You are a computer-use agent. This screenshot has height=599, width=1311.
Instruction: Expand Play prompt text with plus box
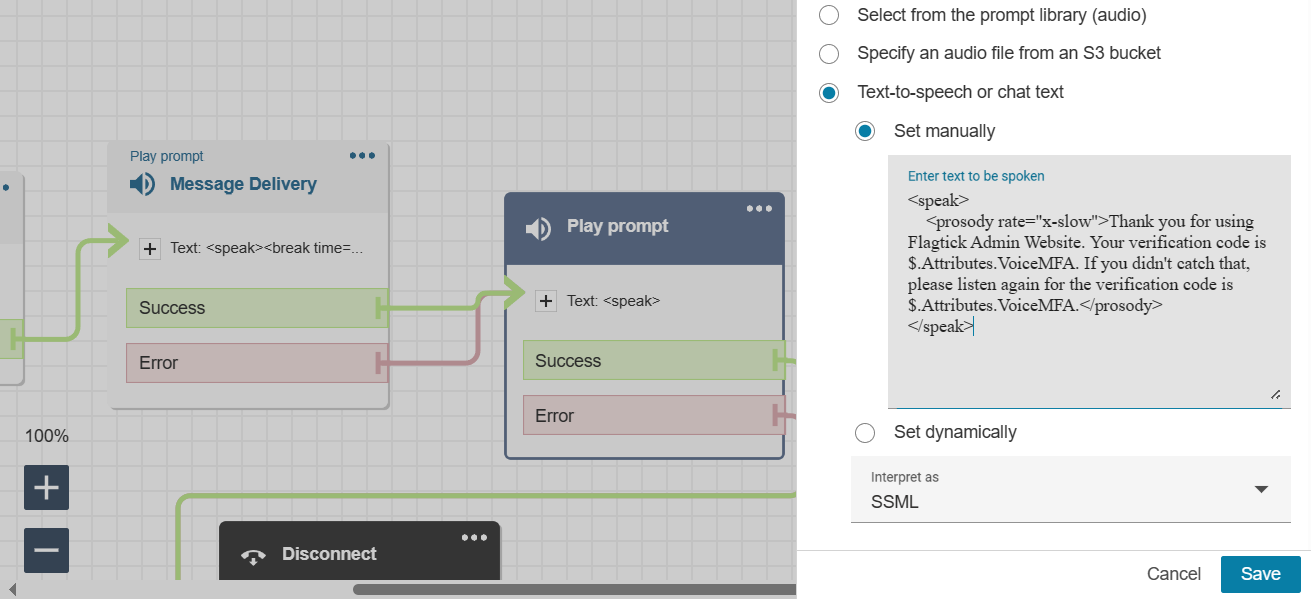click(546, 300)
